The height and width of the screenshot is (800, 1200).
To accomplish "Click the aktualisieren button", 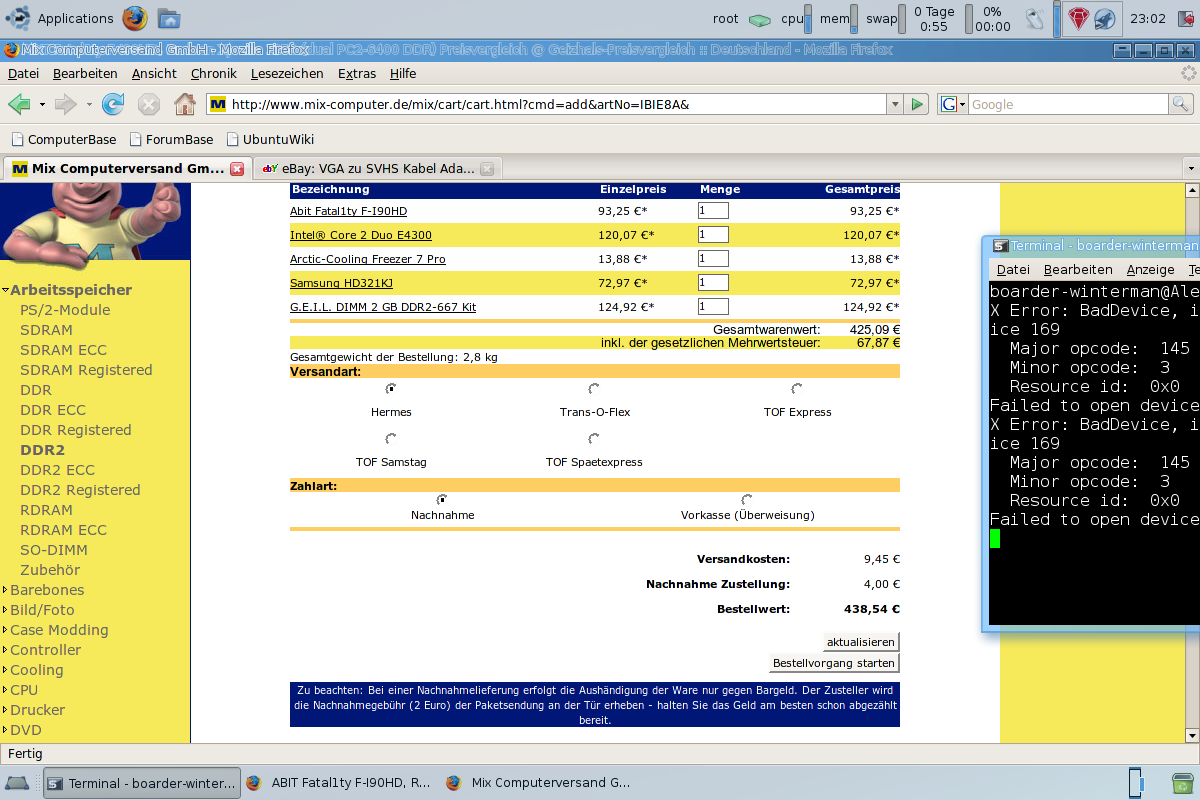I will (860, 641).
